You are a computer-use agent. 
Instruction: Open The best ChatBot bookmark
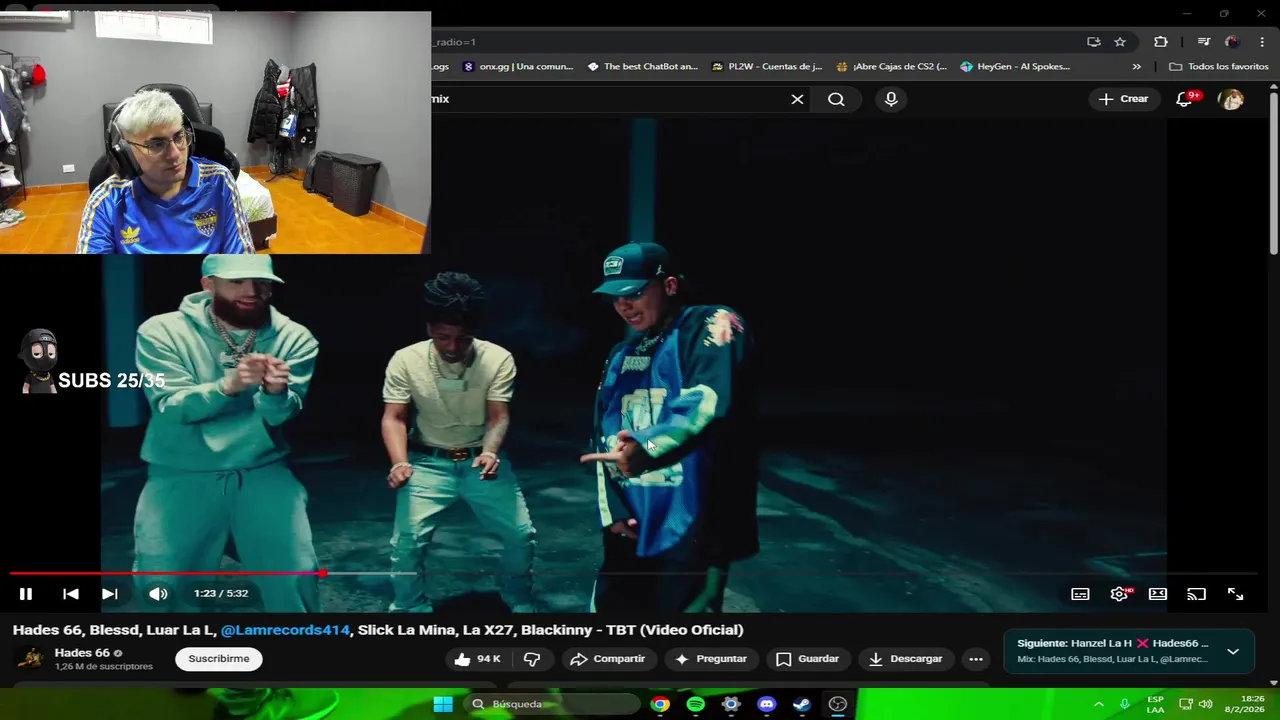[x=642, y=67]
